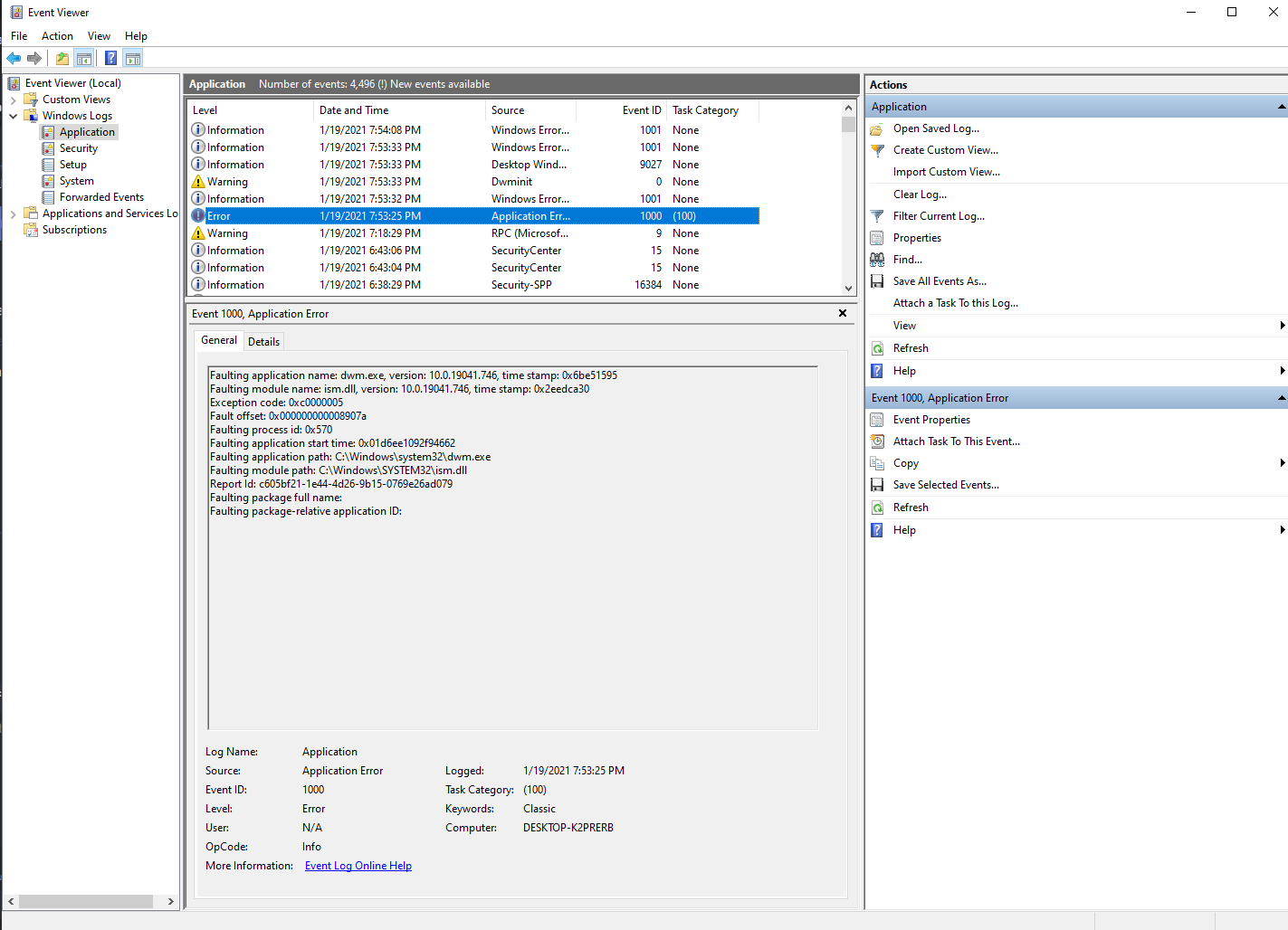Image resolution: width=1288 pixels, height=930 pixels.
Task: Click the event list scroll up arrow
Action: click(848, 109)
